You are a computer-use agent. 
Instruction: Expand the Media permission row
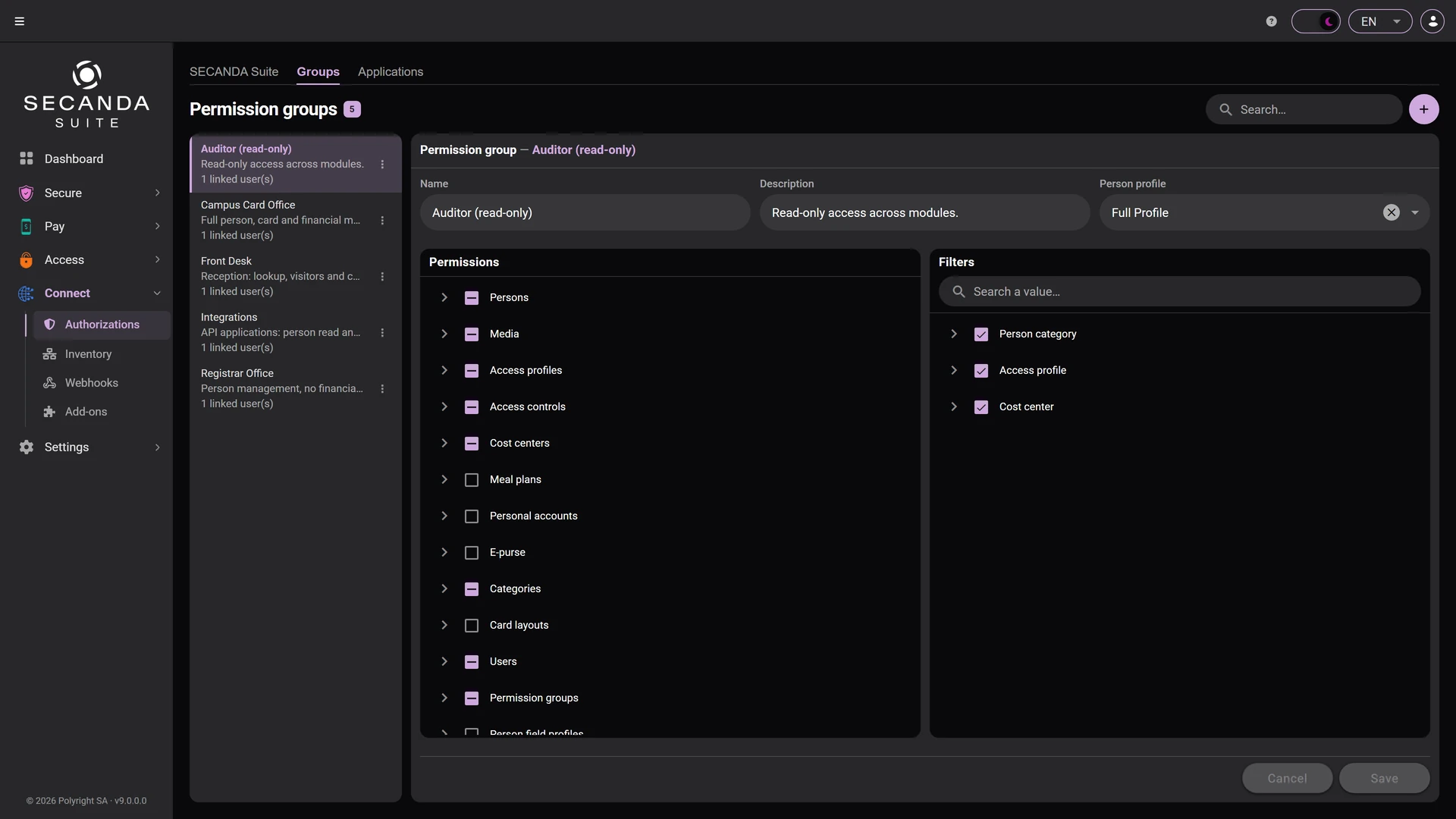point(444,334)
